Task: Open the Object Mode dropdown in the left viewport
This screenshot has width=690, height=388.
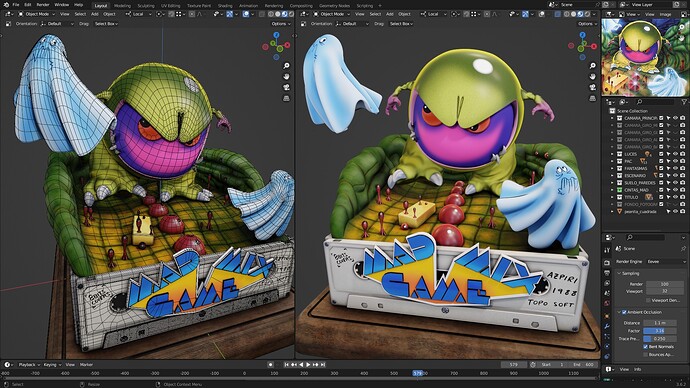Action: click(37, 14)
